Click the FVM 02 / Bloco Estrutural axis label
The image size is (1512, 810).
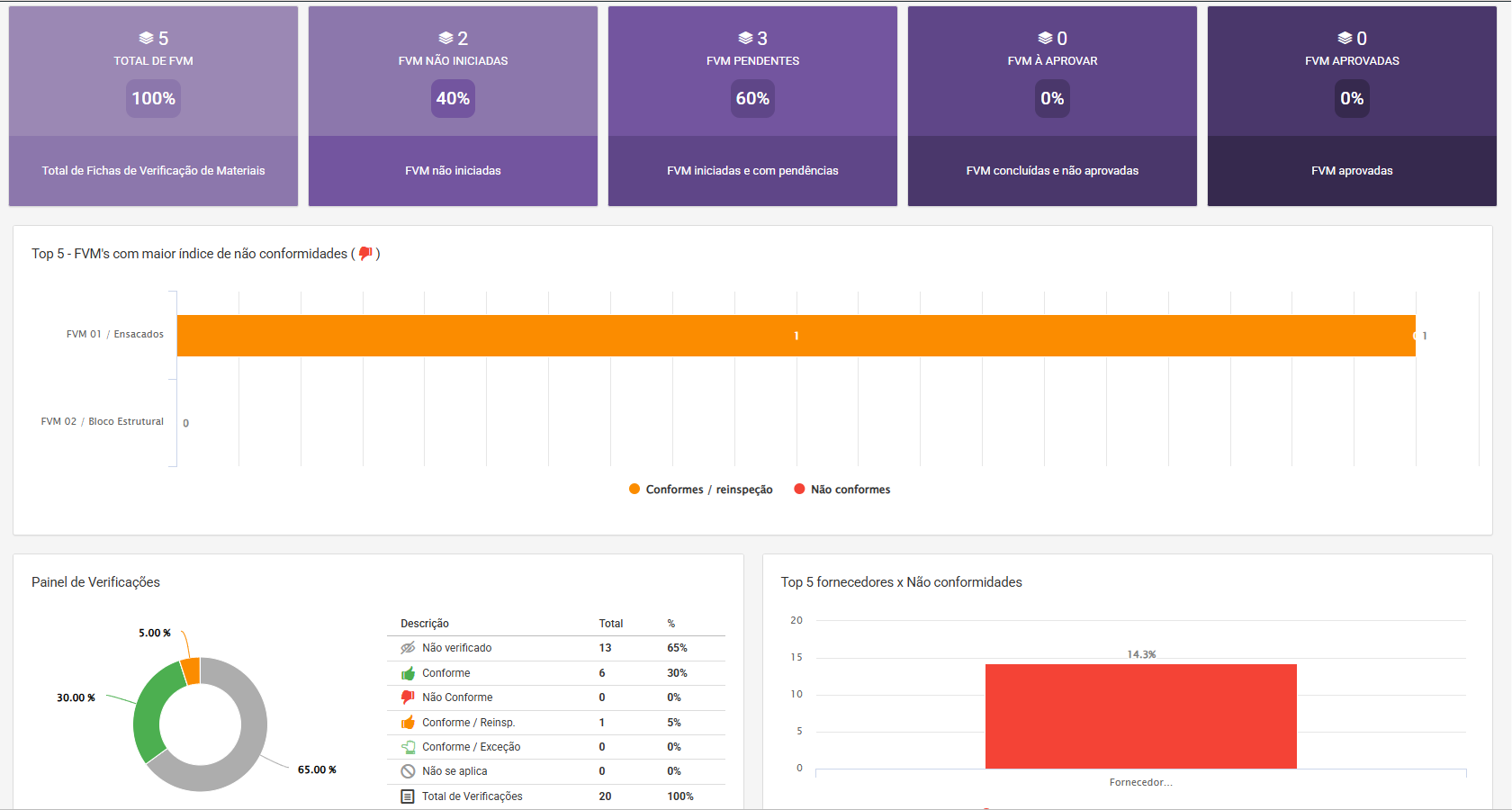coord(103,421)
